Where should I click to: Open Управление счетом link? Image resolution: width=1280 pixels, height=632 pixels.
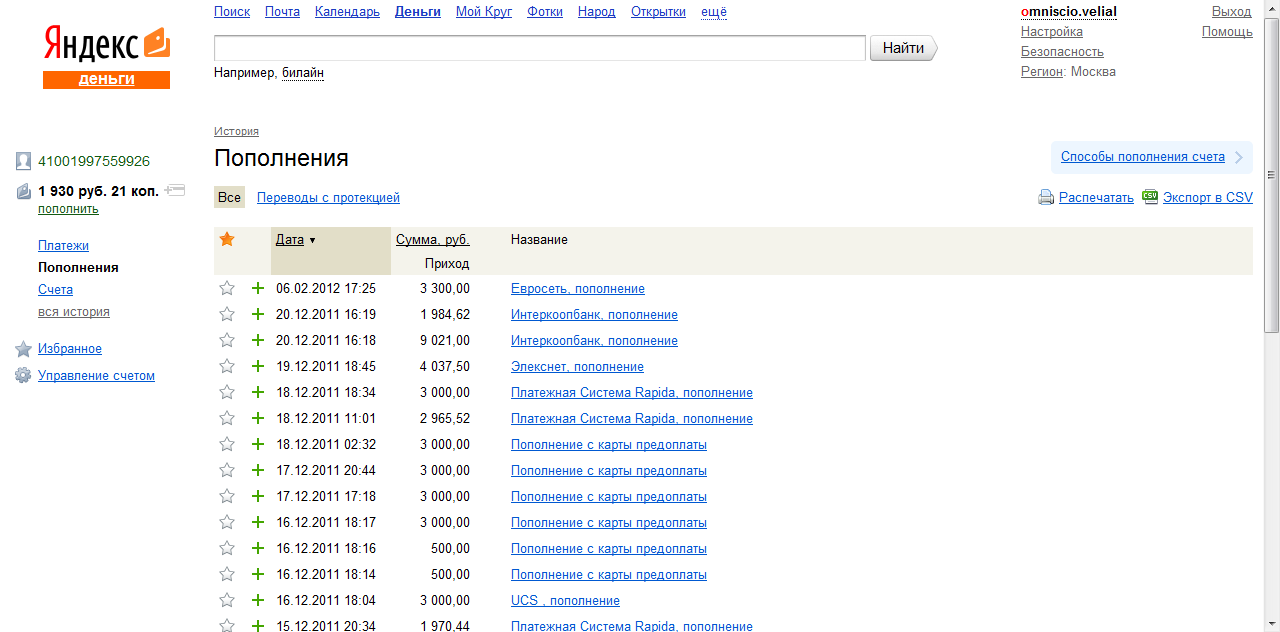pos(96,376)
